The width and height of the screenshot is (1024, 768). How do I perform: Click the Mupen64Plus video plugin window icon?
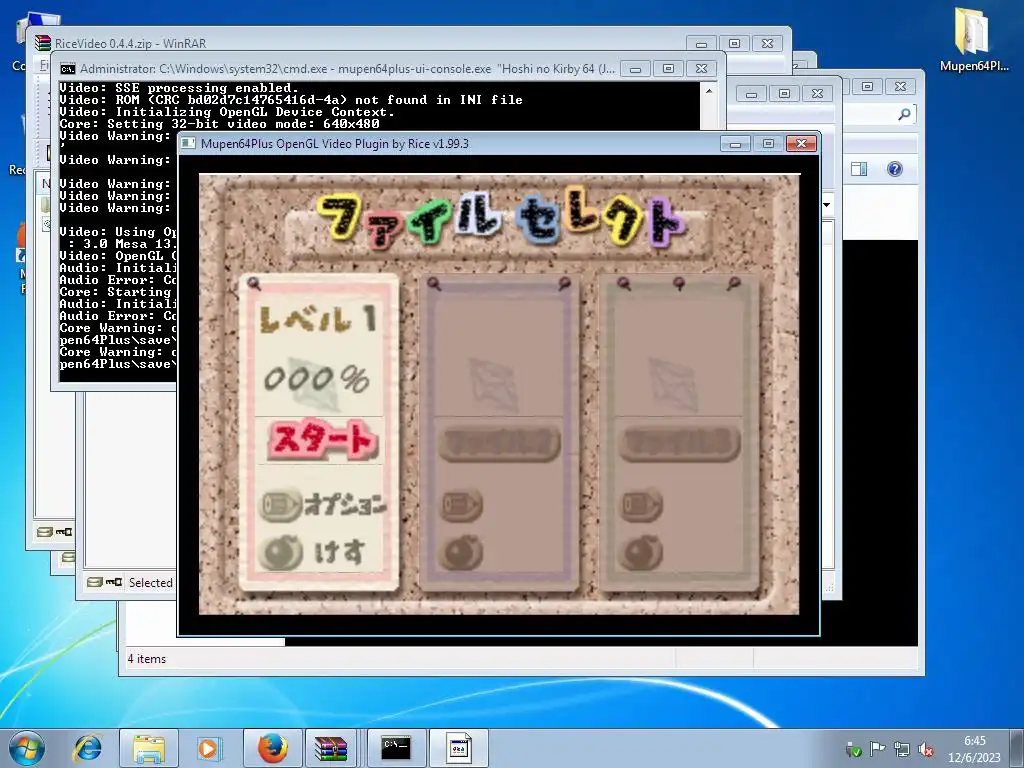click(x=188, y=144)
